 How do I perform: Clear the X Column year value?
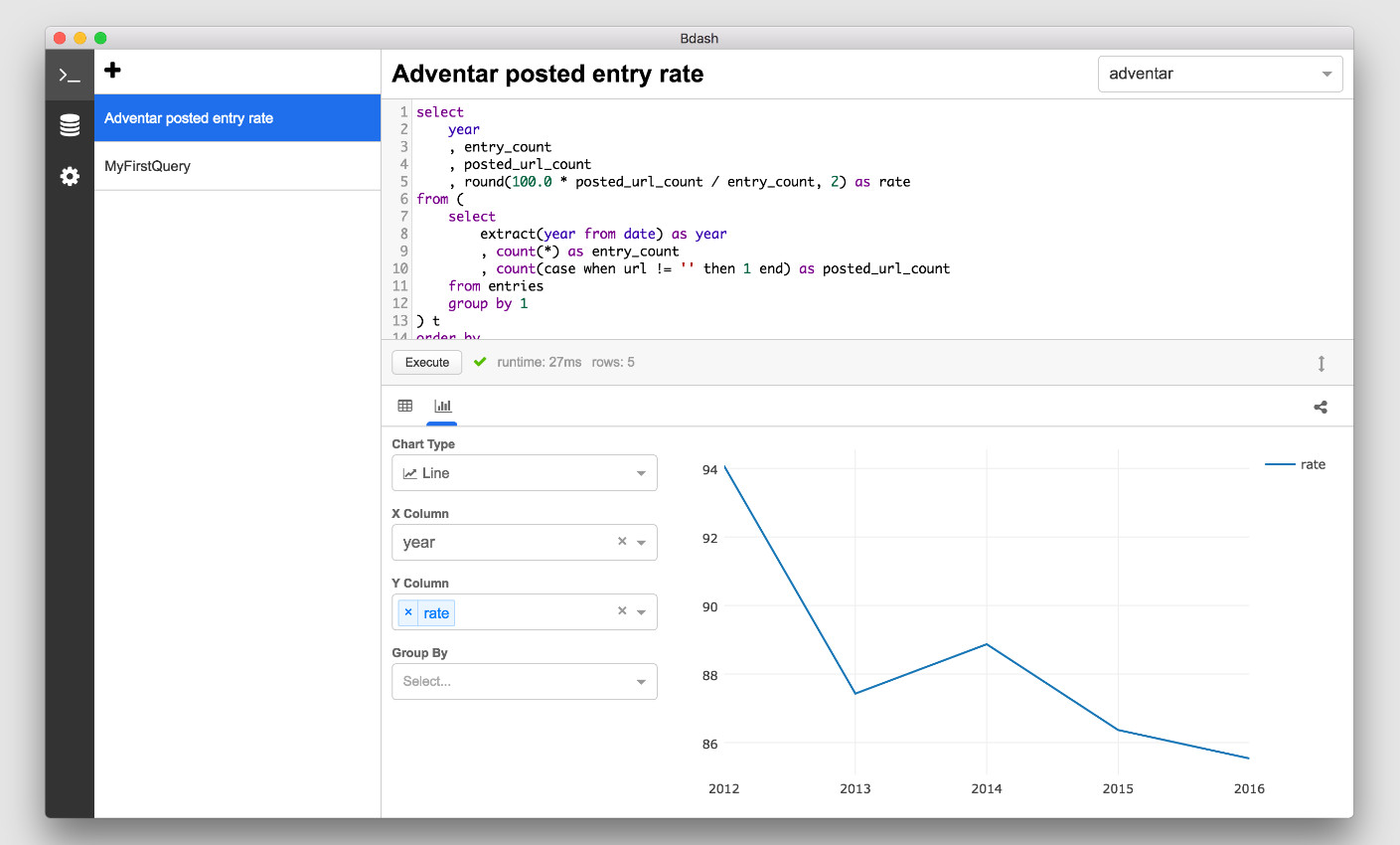622,542
